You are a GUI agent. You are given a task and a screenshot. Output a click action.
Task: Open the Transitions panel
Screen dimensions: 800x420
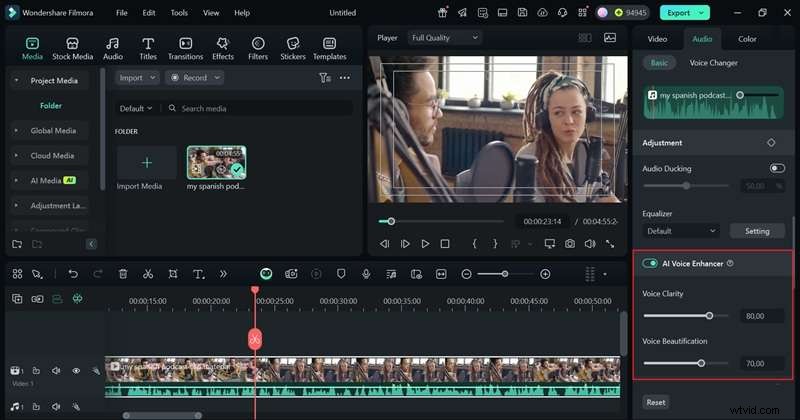(x=185, y=48)
